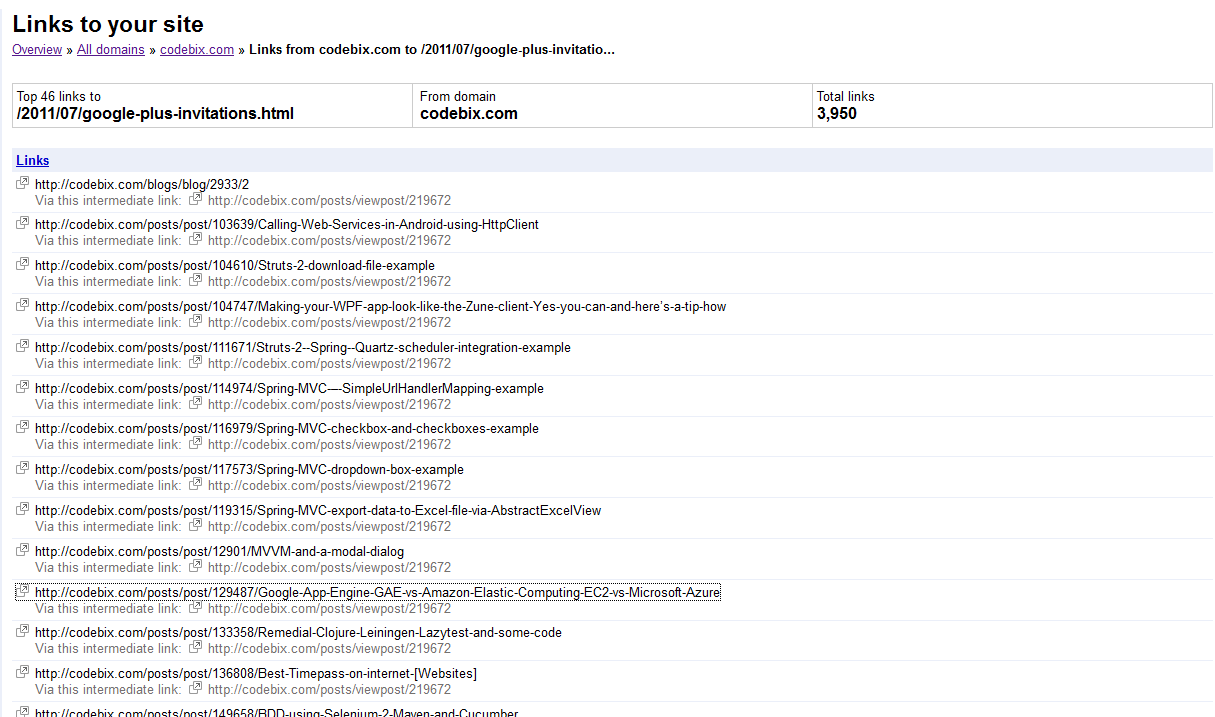Open the All domains breadcrumb link
This screenshot has height=717, width=1215.
click(111, 49)
